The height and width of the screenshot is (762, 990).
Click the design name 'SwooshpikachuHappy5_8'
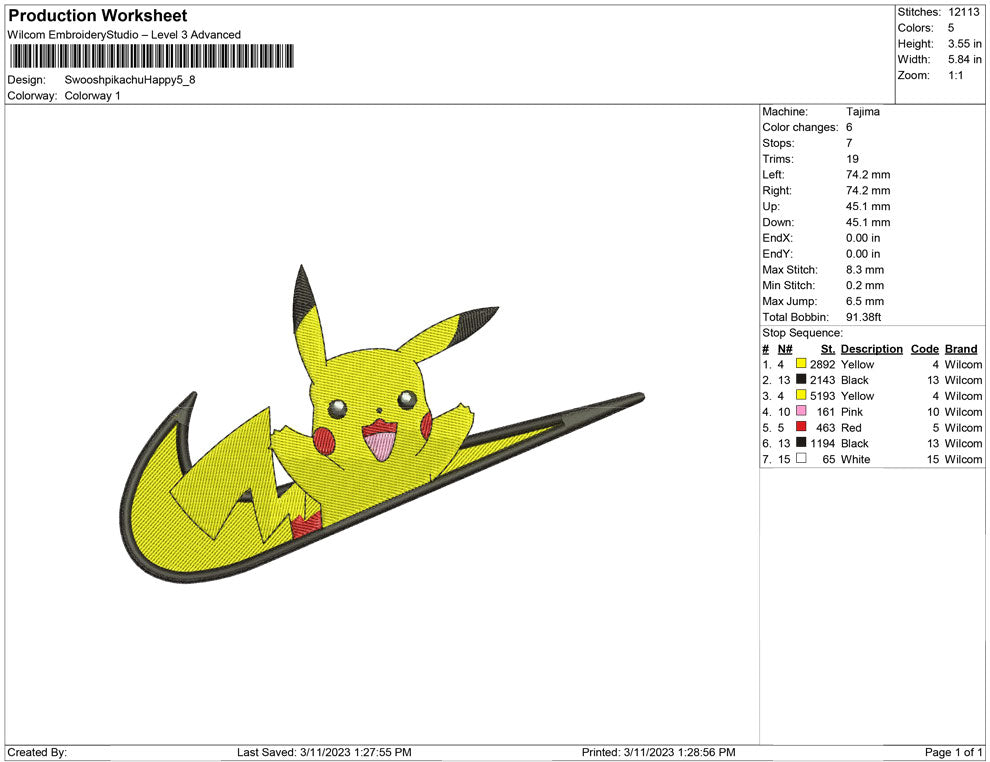click(x=130, y=80)
